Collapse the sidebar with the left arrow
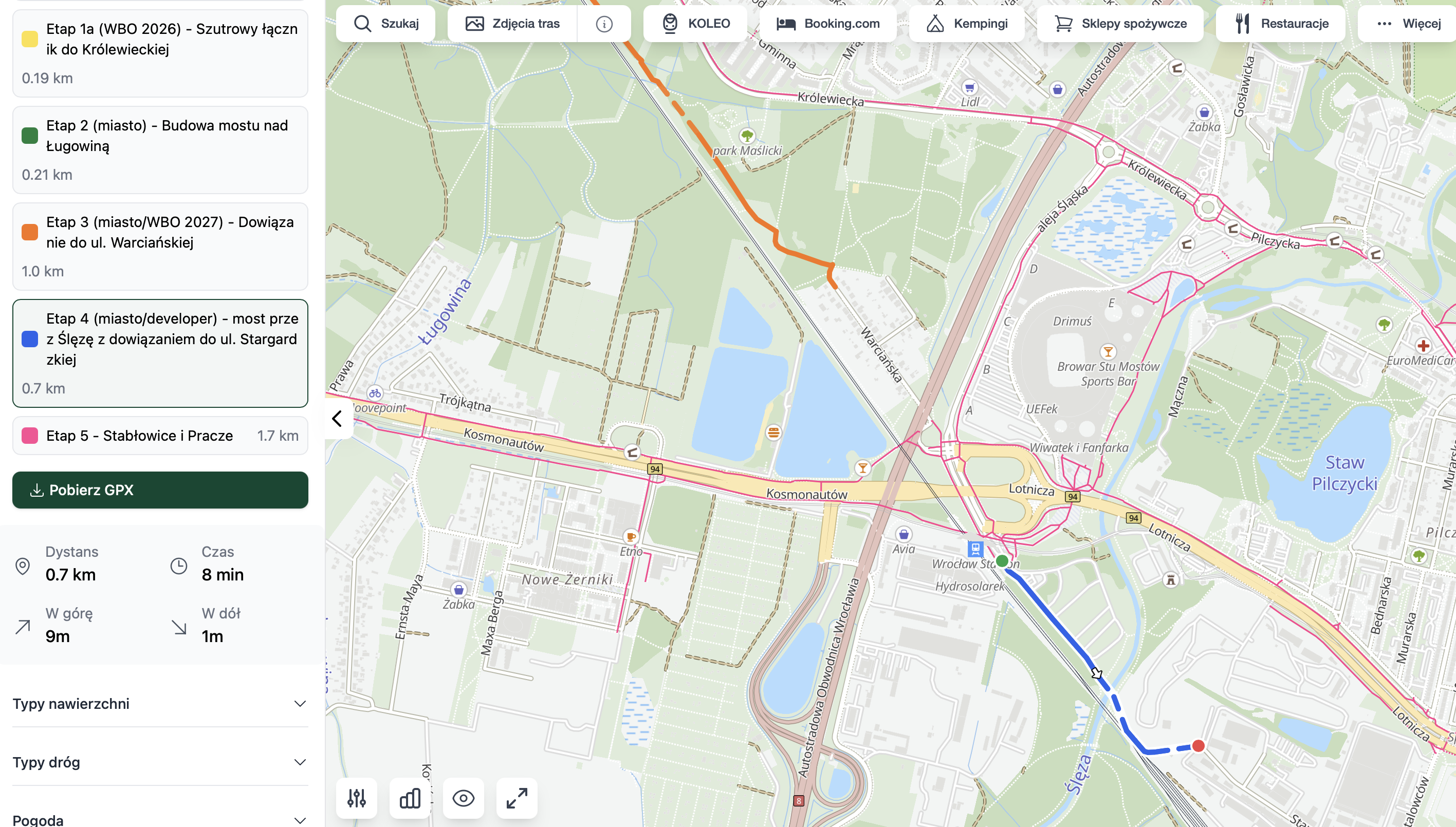Image resolution: width=1456 pixels, height=827 pixels. 337,419
